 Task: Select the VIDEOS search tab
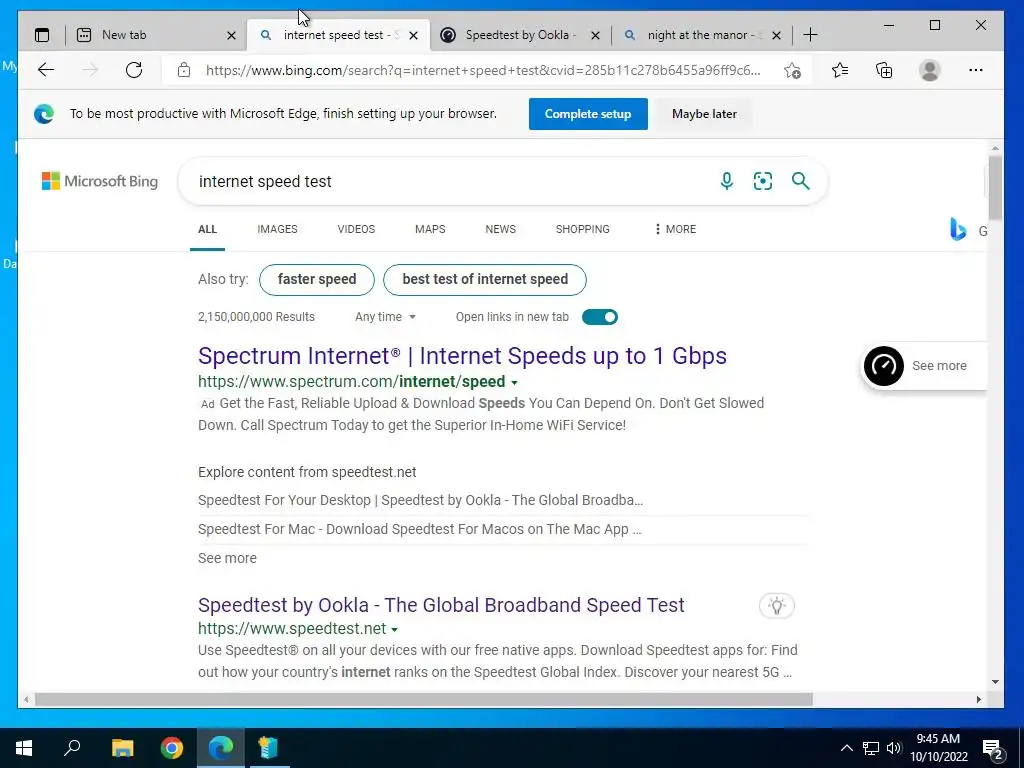pyautogui.click(x=356, y=229)
